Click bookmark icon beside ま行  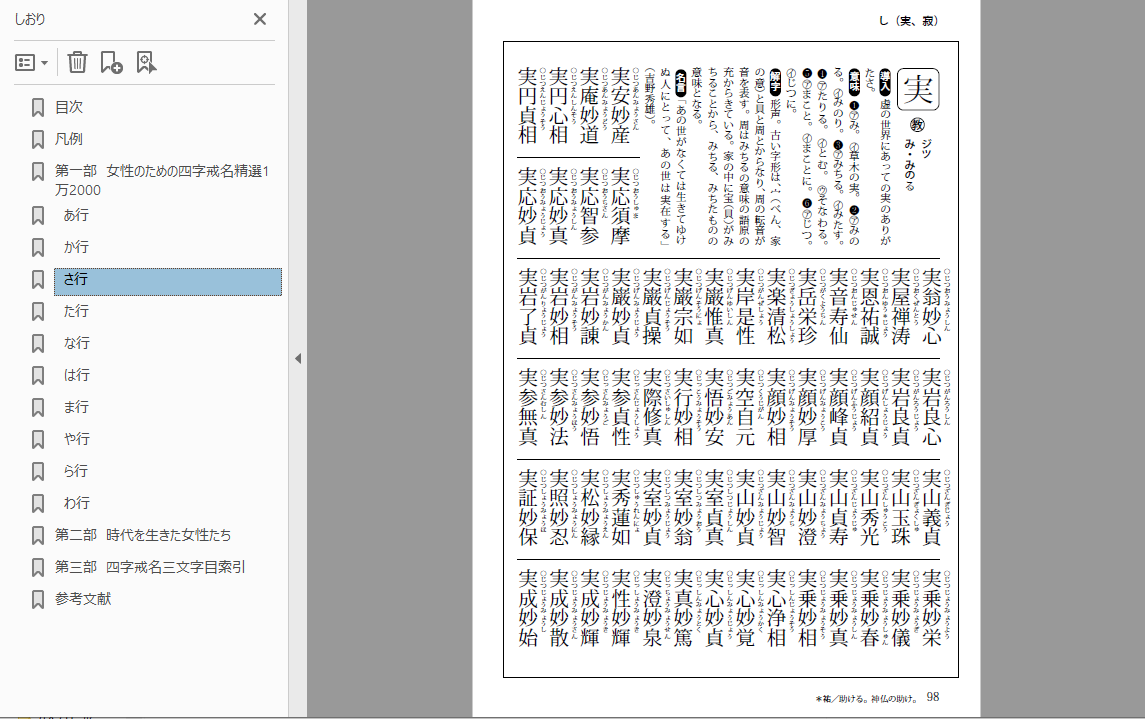[x=38, y=407]
